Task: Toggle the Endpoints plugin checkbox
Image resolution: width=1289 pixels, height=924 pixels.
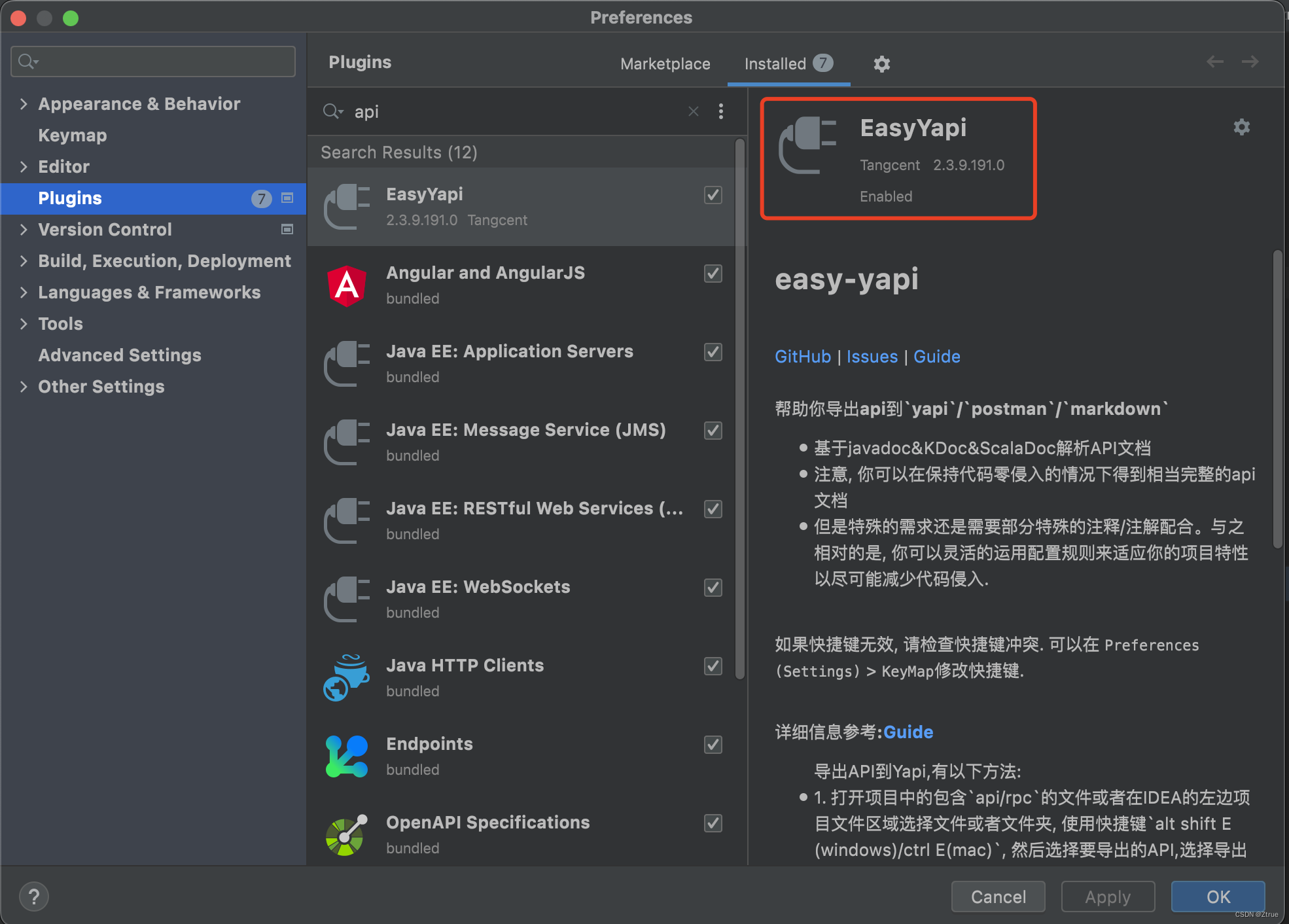Action: (713, 745)
